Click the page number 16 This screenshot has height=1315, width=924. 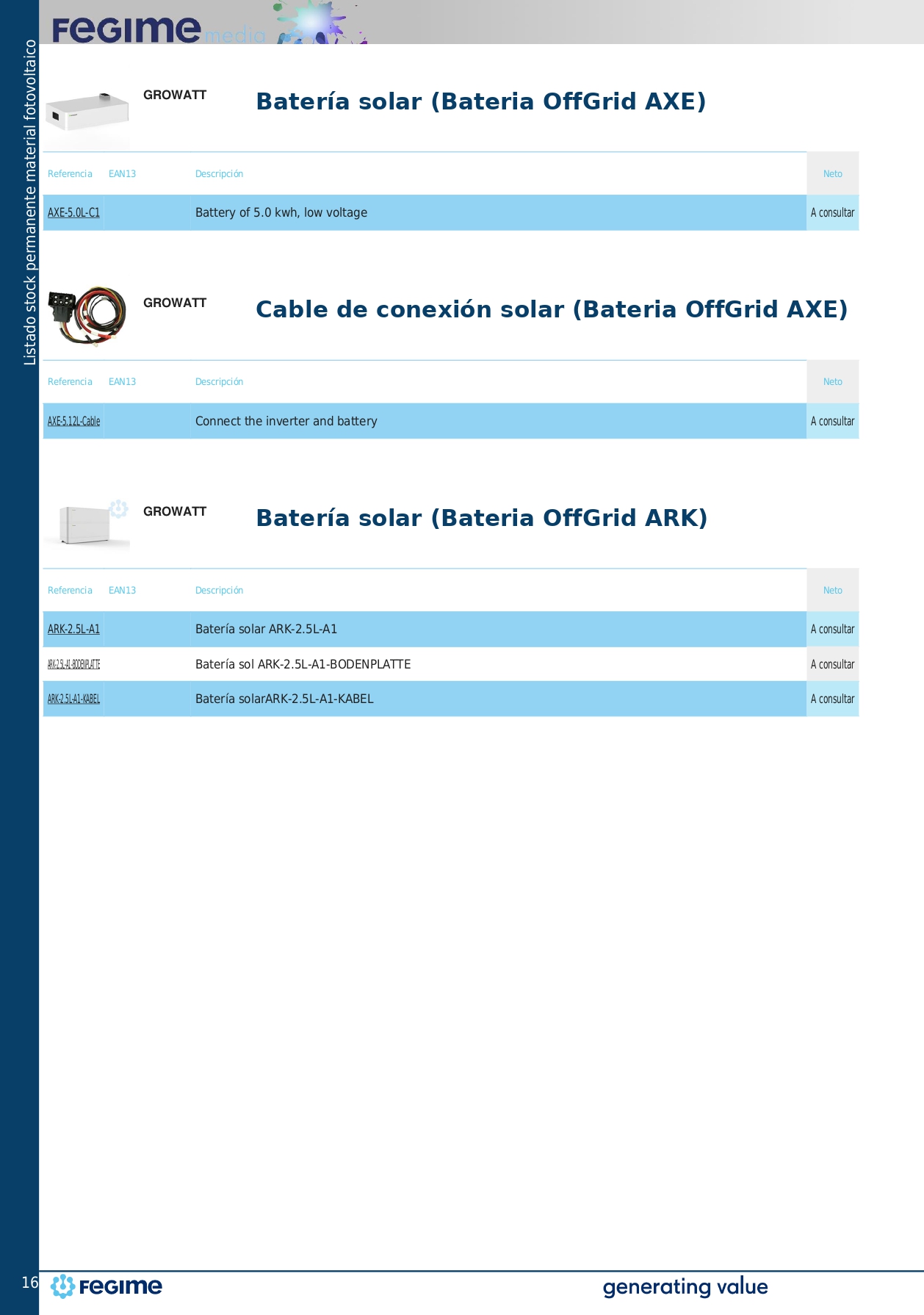29,1283
